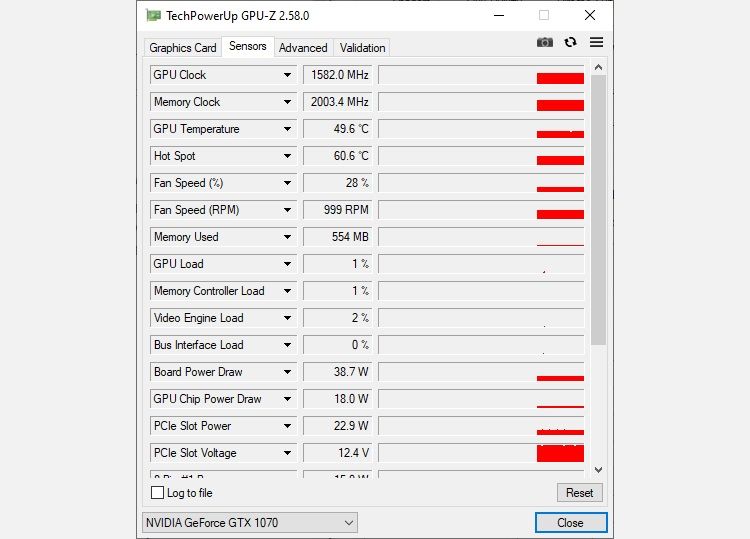Screen dimensions: 750x539
Task: Open the Board Power Draw dropdown arrow
Action: (x=287, y=372)
